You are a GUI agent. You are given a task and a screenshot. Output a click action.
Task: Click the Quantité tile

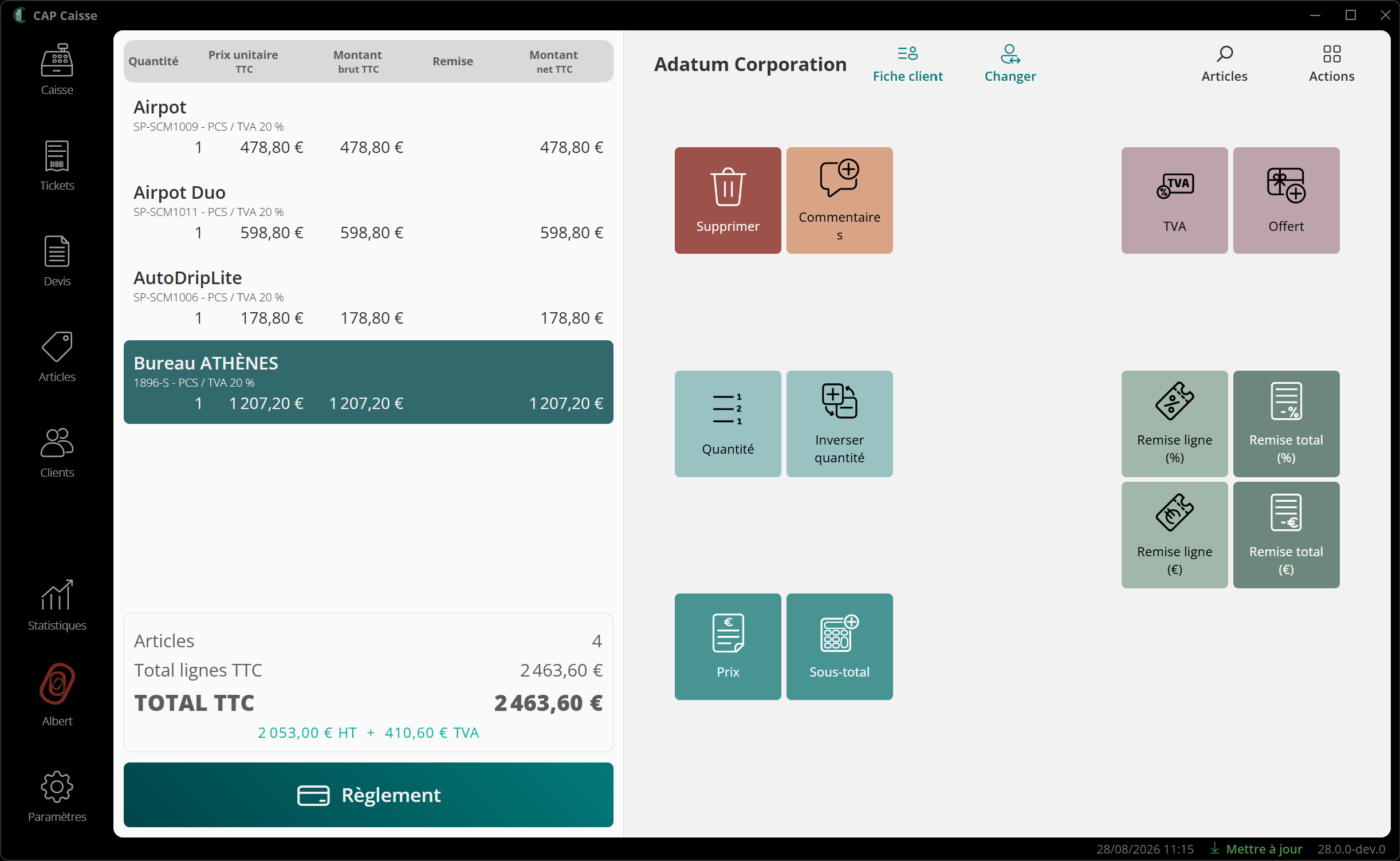727,423
